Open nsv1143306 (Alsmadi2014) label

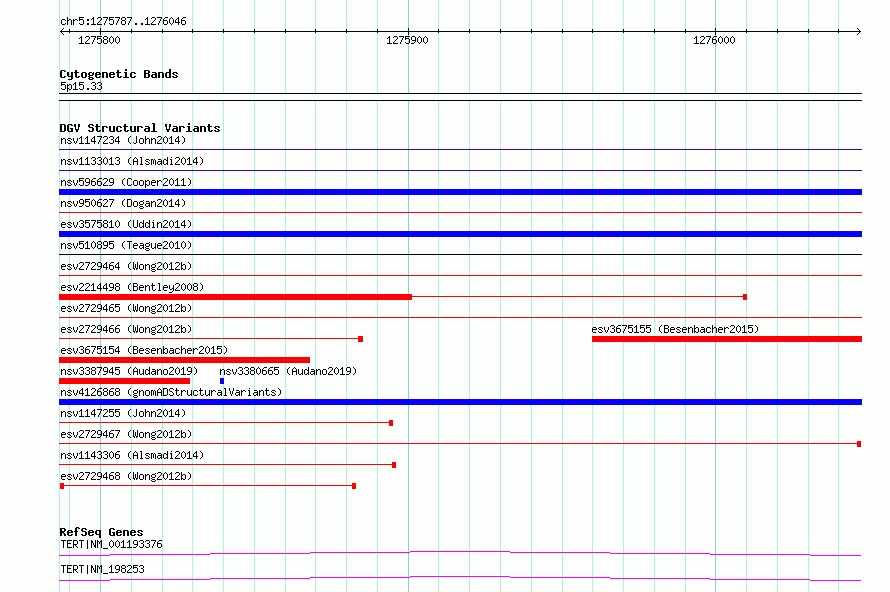[132, 455]
